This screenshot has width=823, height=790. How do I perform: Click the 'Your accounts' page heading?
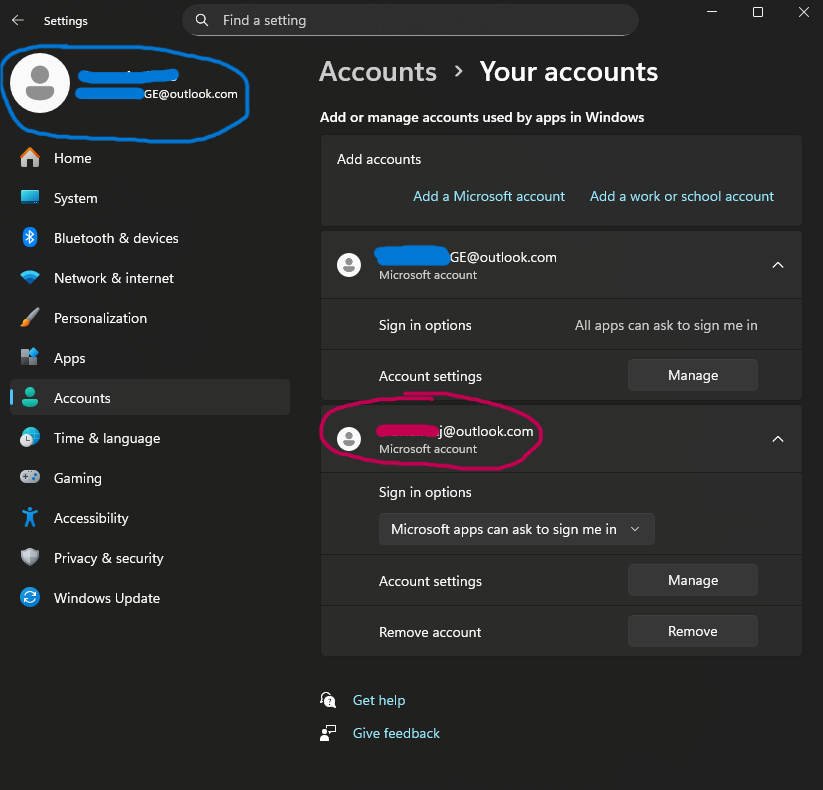568,71
